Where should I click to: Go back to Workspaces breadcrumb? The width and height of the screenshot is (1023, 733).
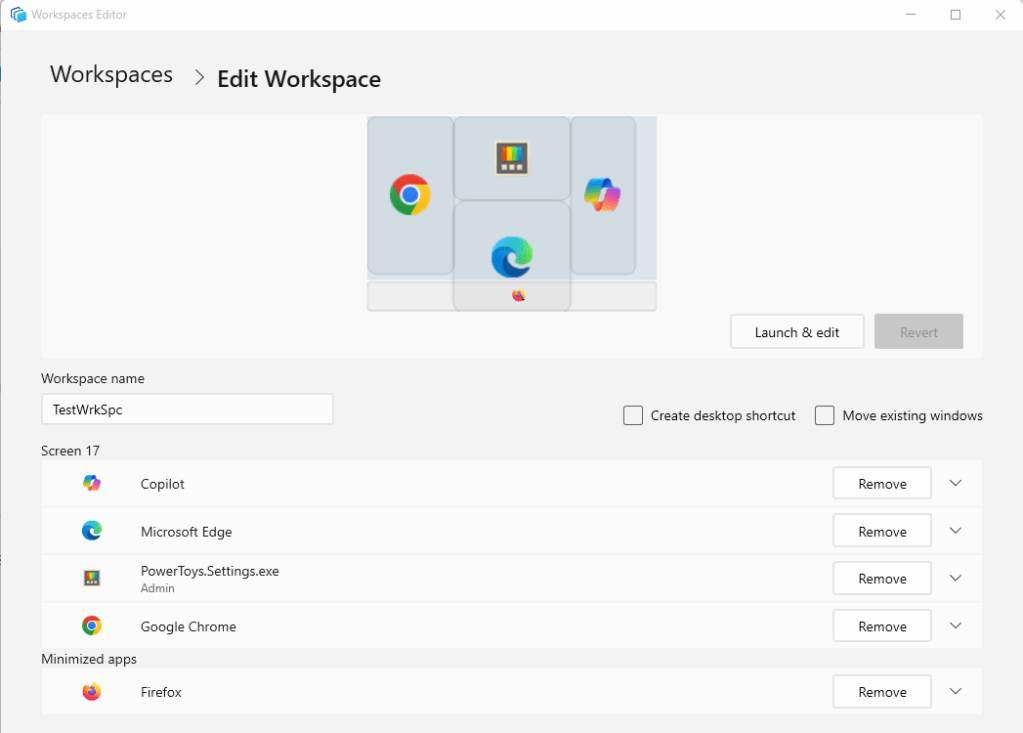tap(112, 74)
